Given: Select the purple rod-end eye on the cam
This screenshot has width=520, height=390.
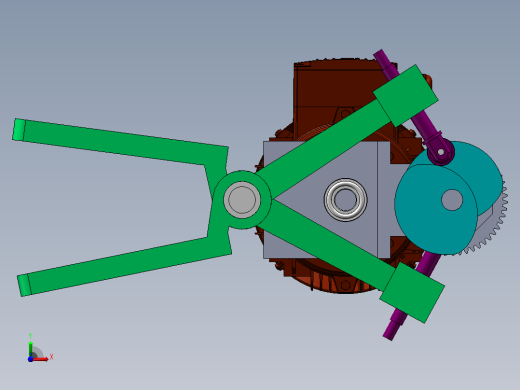Looking at the screenshot, I should coord(441,152).
